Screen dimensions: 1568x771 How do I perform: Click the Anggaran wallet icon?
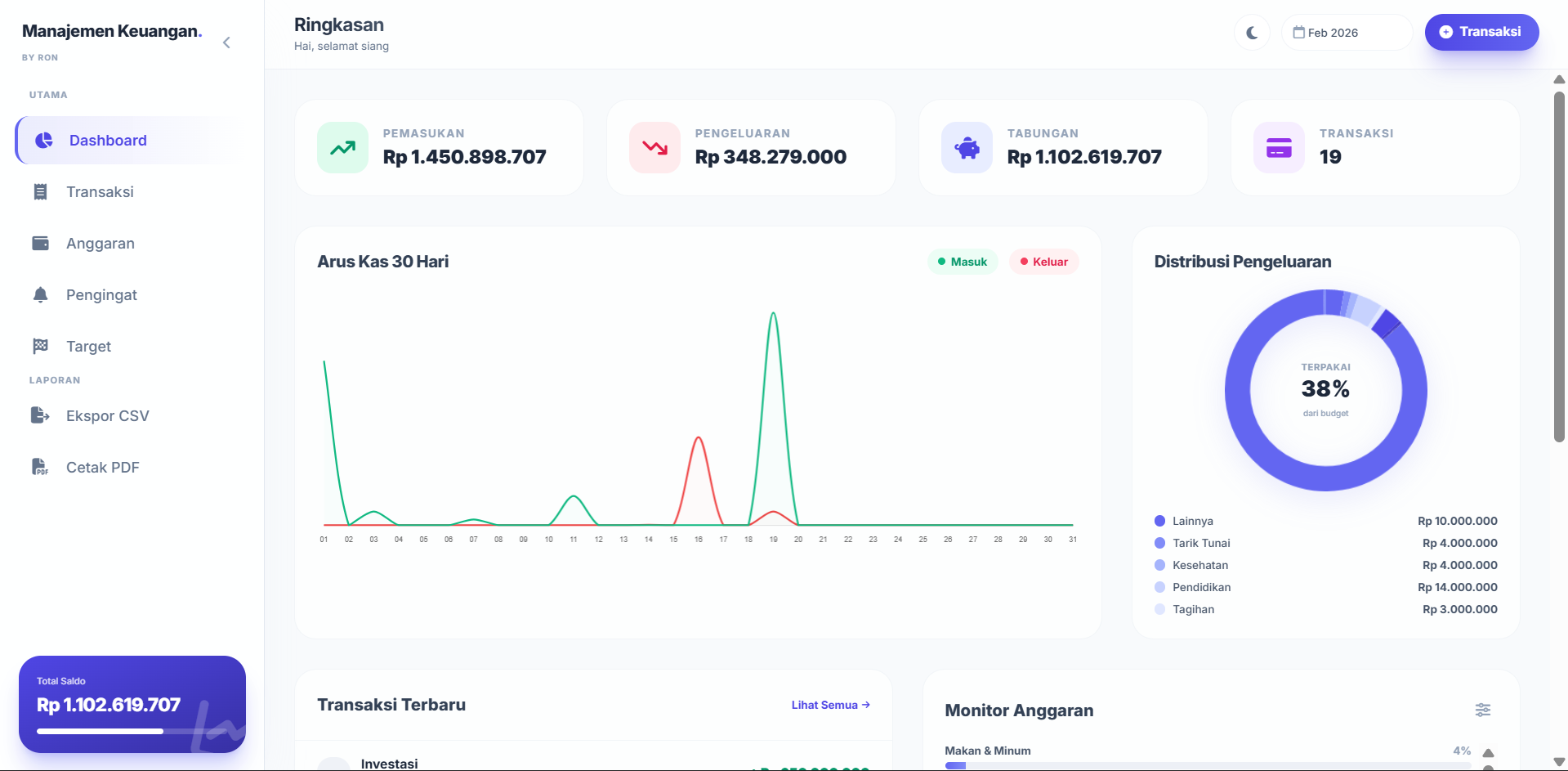[40, 243]
